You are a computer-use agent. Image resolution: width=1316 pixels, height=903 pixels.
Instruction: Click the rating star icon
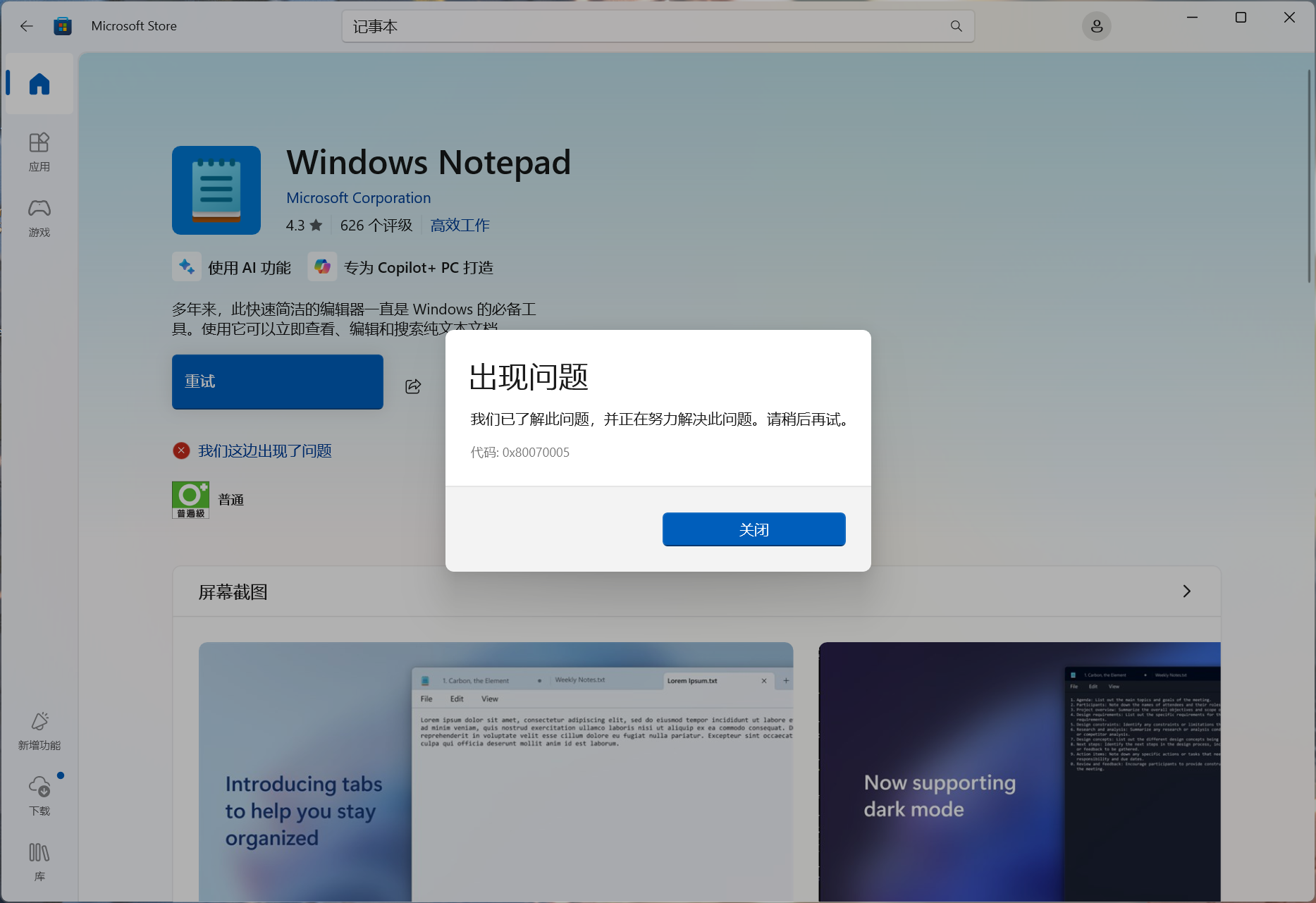(316, 226)
